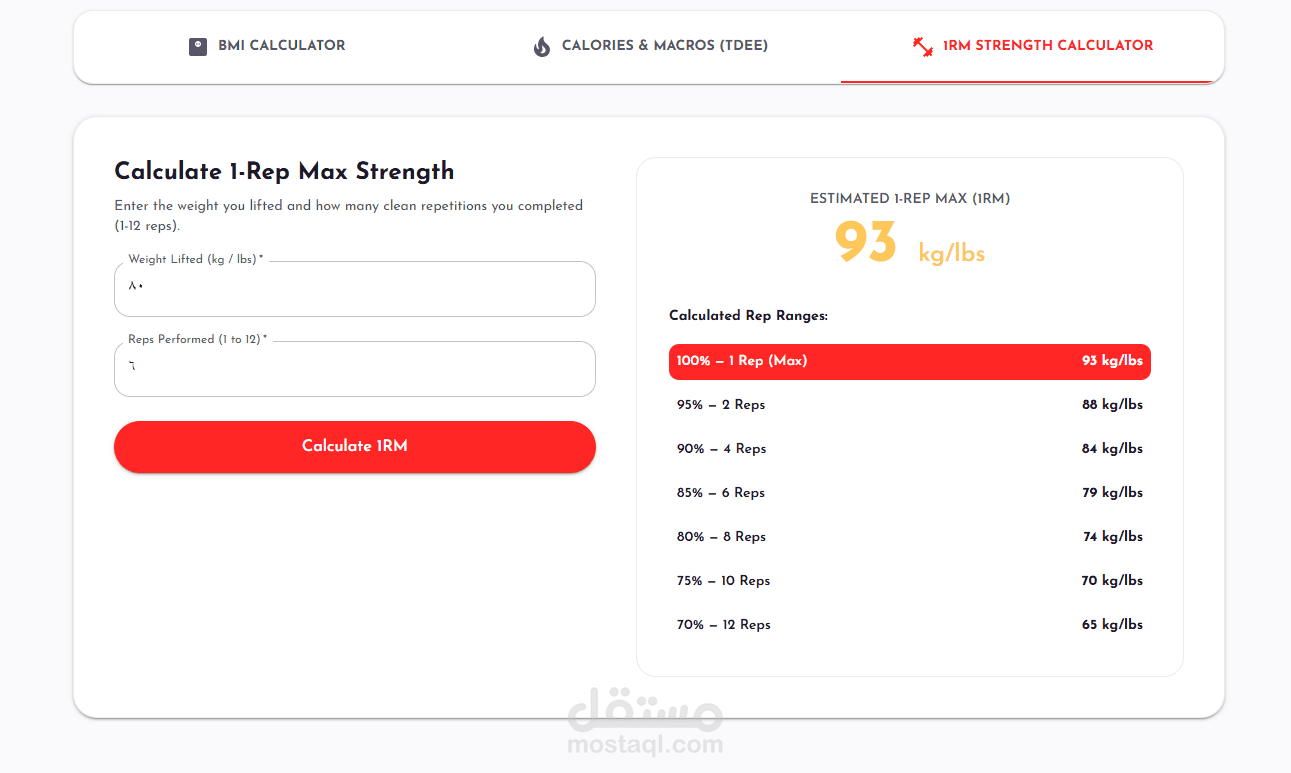The height and width of the screenshot is (773, 1291).
Task: Click the 90% – 4 Reps row
Action: pyautogui.click(x=910, y=449)
